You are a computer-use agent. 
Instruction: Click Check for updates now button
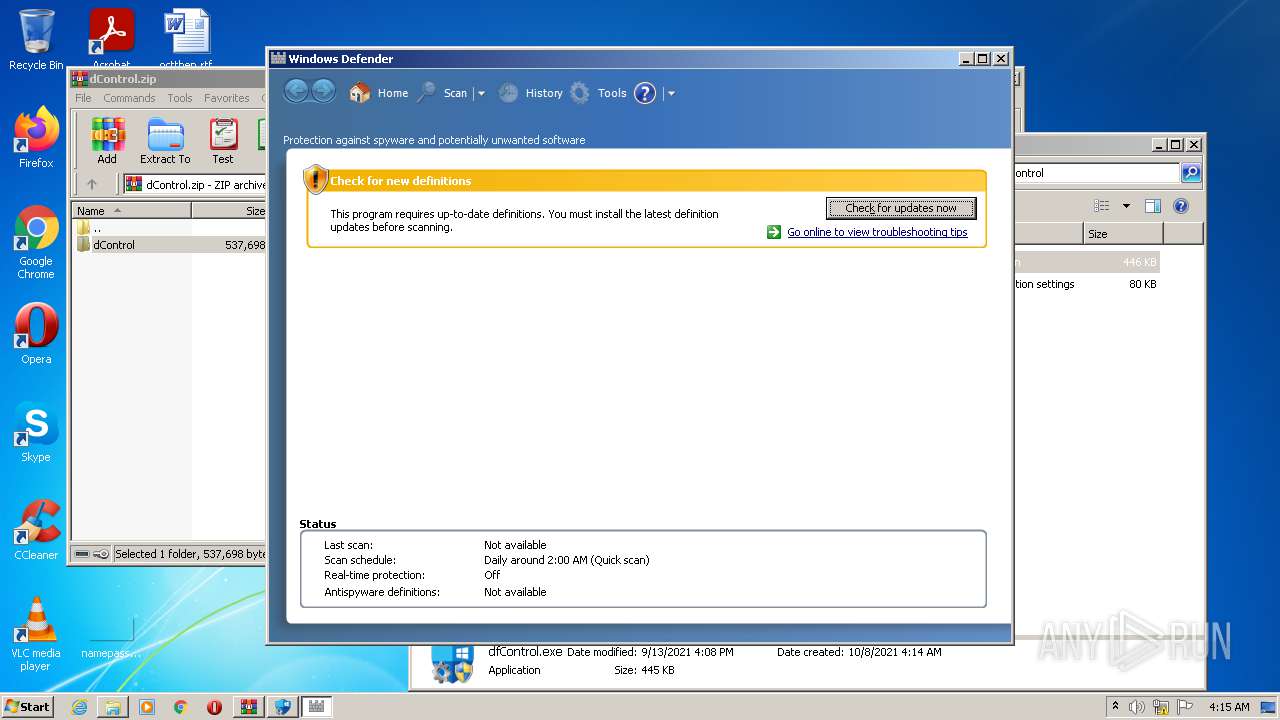tap(901, 208)
